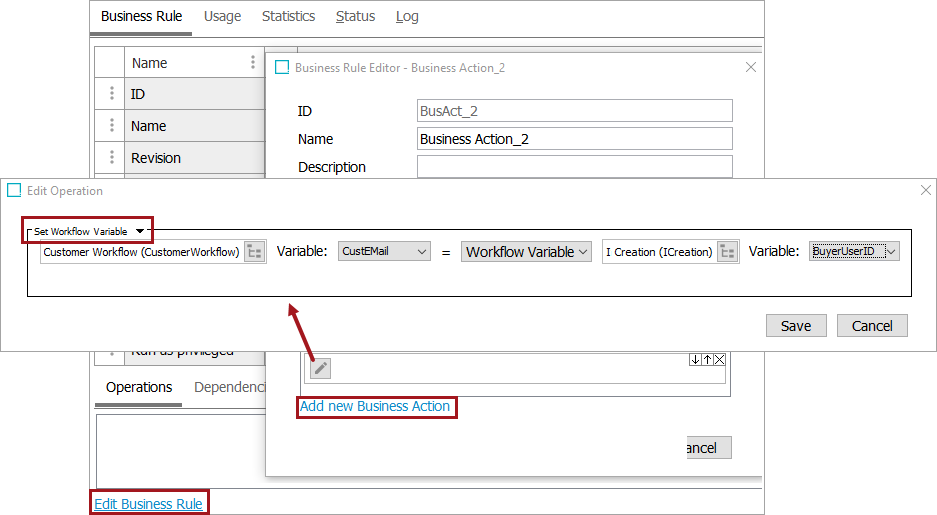Click the Description field in the Business Rule Editor
The height and width of the screenshot is (515, 937).
(x=574, y=167)
